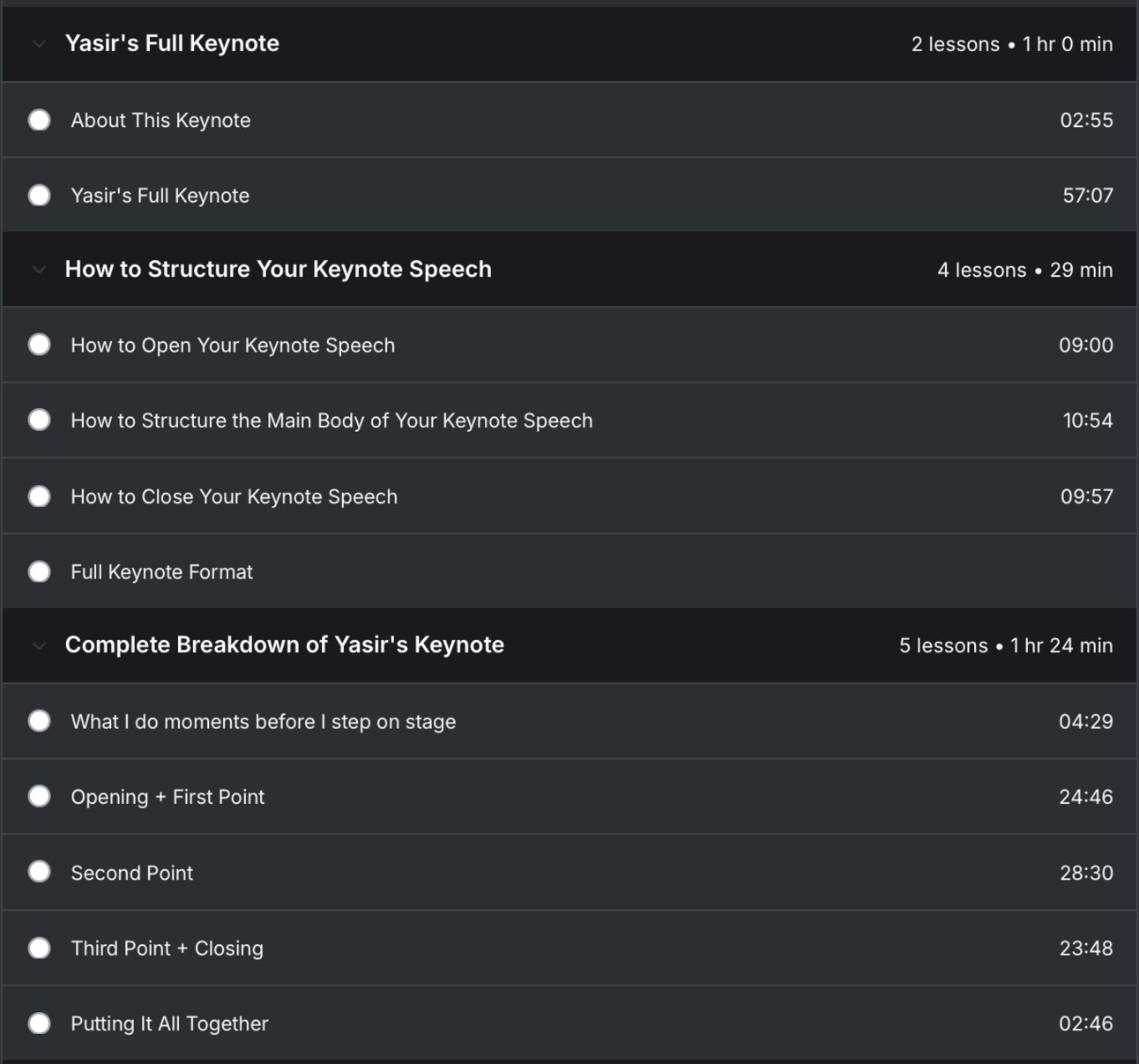Click the Complete Breakdown of Yasir's Keynote heading

[x=284, y=645]
